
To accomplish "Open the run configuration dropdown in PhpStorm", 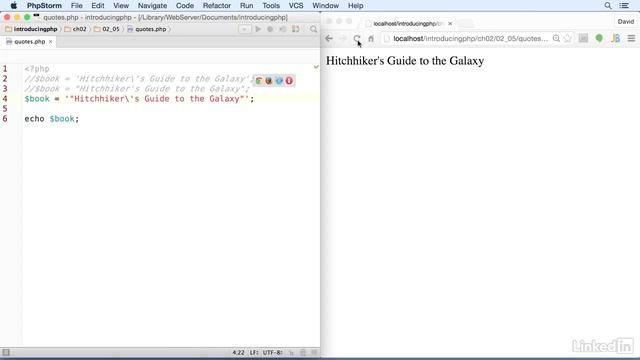I will pos(244,29).
